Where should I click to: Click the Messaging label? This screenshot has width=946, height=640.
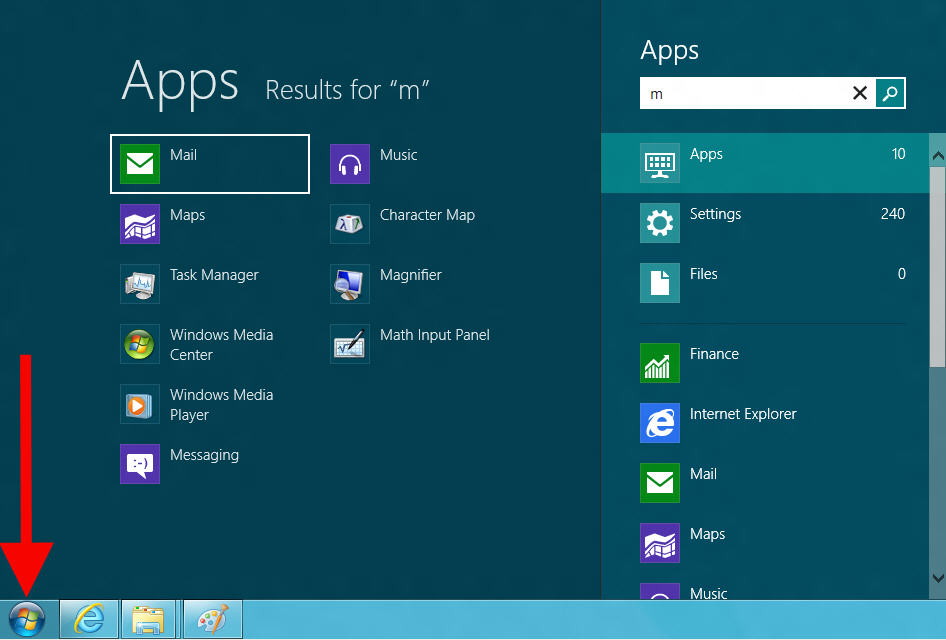(x=205, y=455)
